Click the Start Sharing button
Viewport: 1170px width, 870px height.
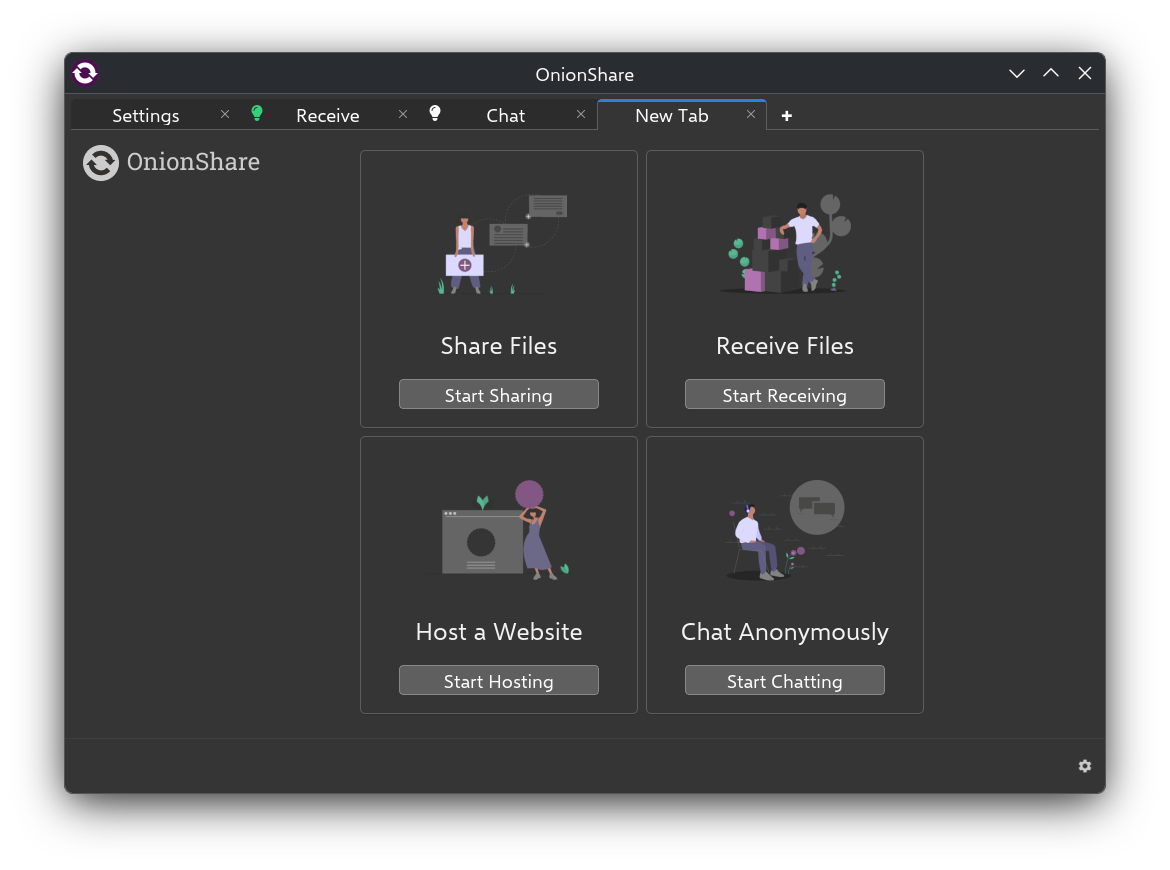click(x=498, y=395)
